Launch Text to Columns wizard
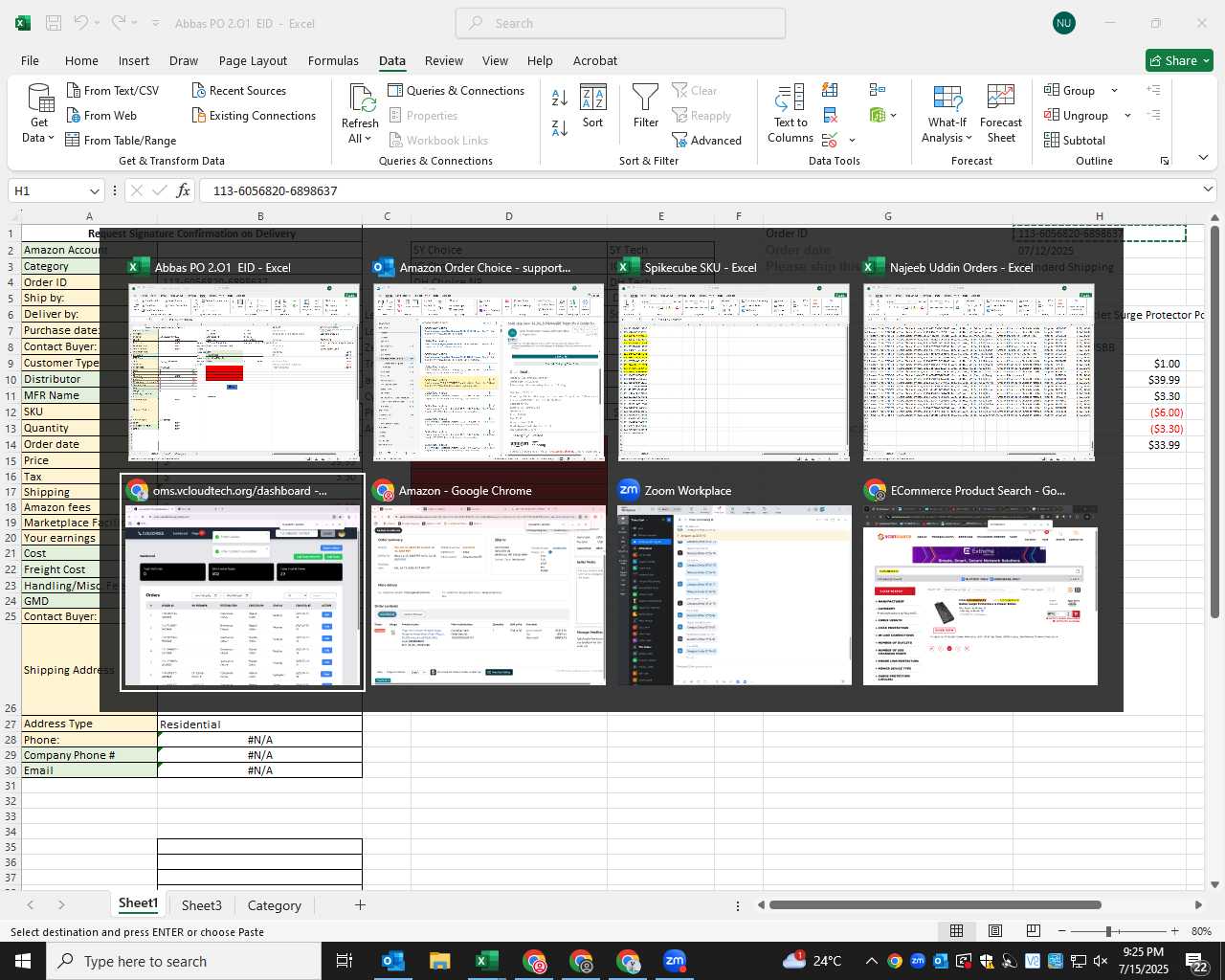 791,114
